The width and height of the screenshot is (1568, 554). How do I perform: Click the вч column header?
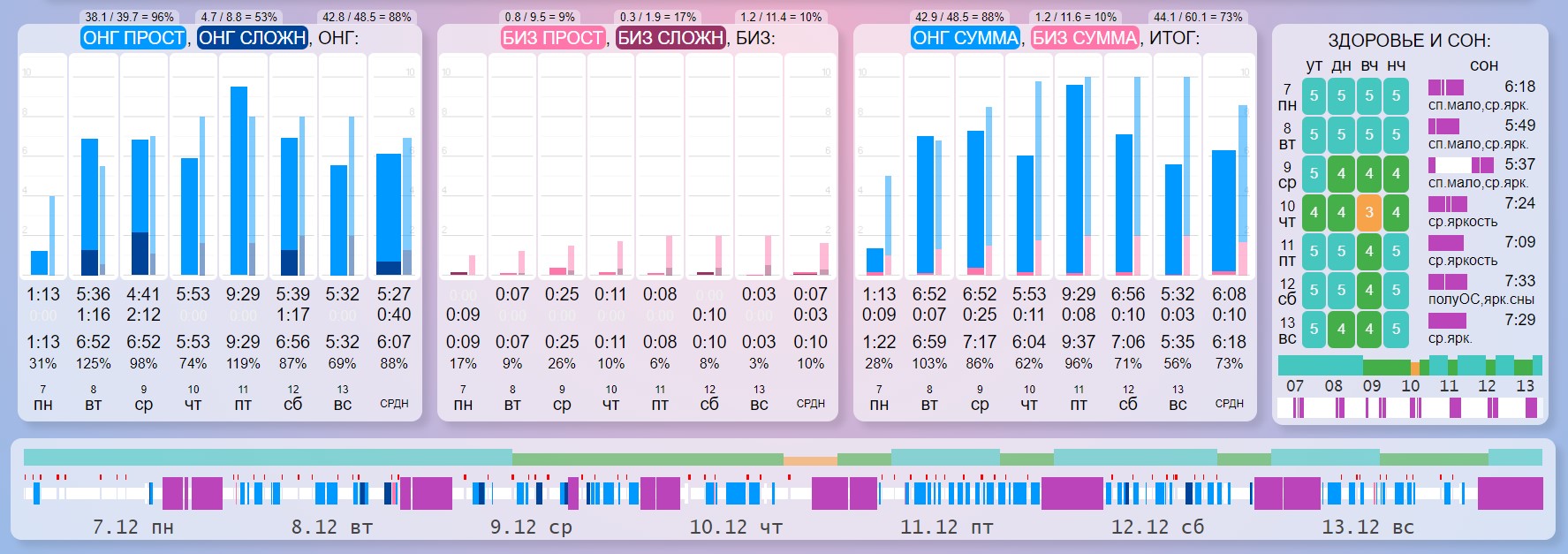pos(1369,65)
